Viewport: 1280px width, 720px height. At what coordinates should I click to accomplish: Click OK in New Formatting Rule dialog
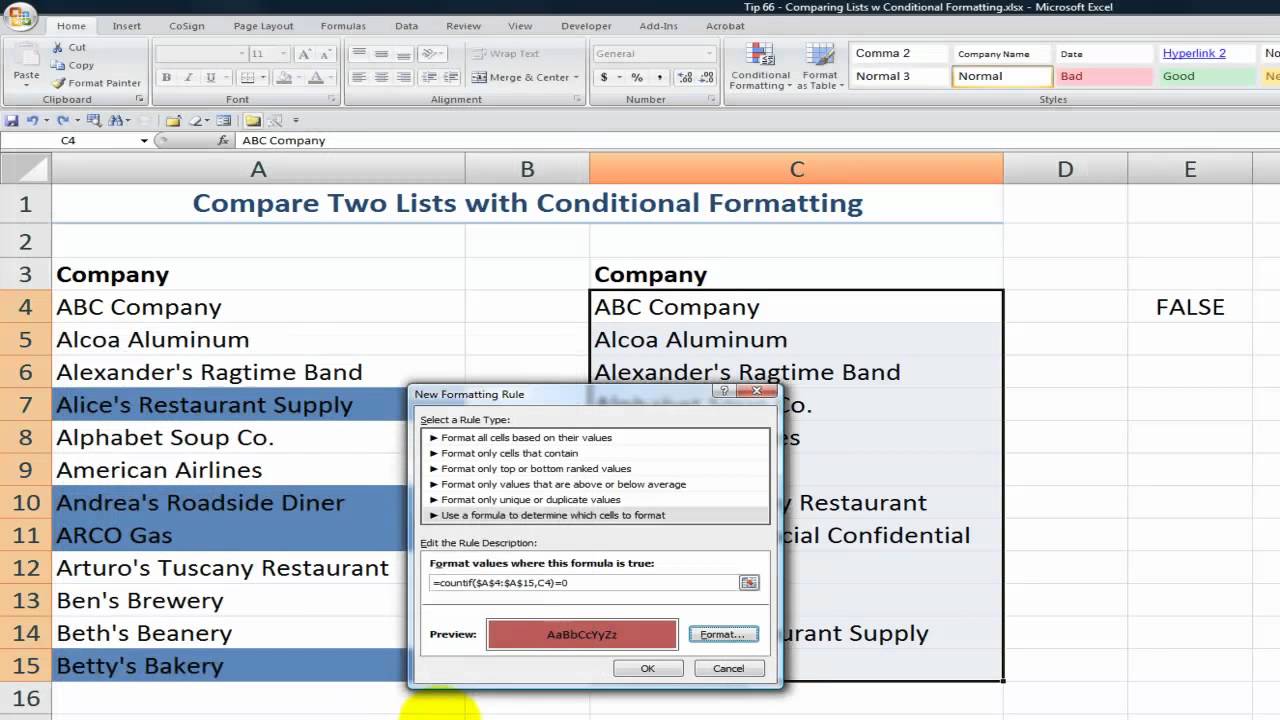click(648, 668)
